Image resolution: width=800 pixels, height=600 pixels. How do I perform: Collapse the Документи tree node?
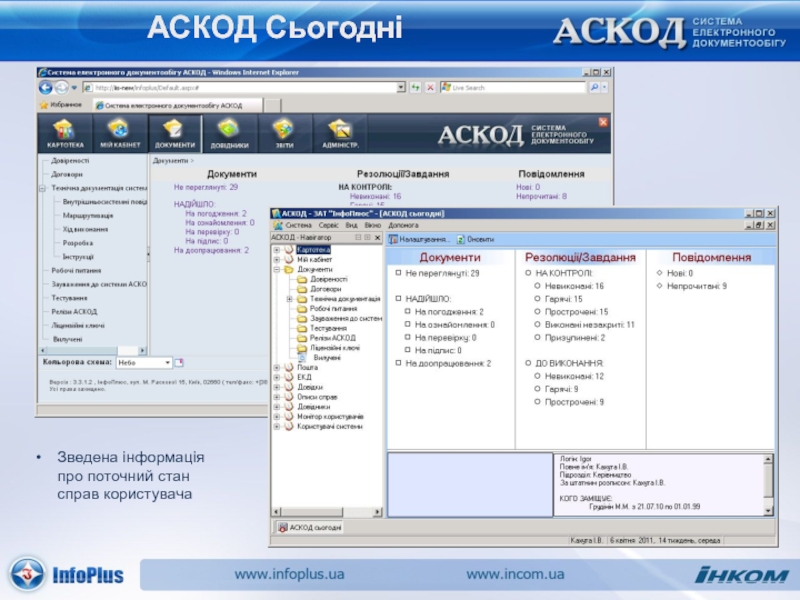point(277,269)
